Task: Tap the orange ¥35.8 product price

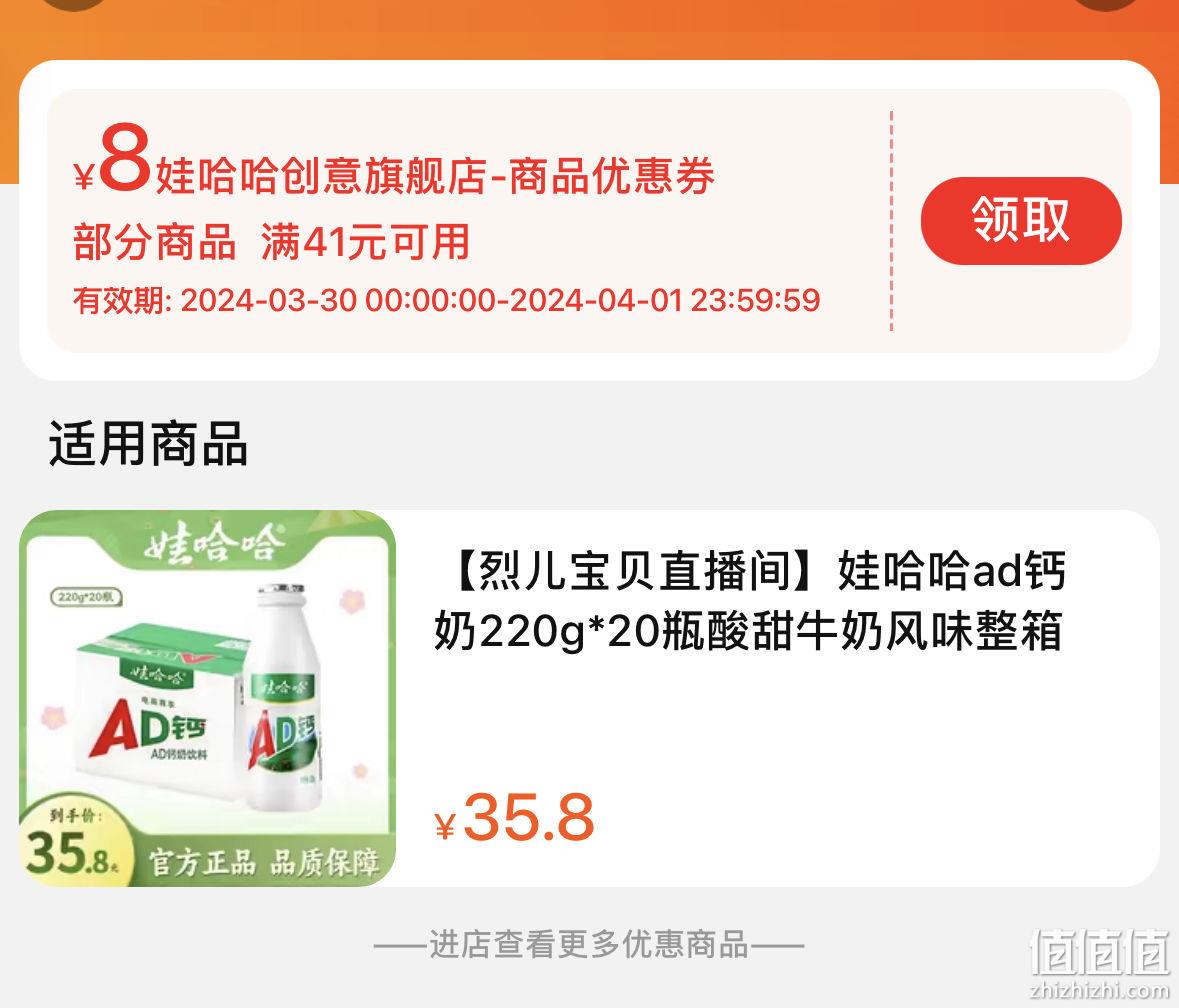Action: [x=514, y=818]
